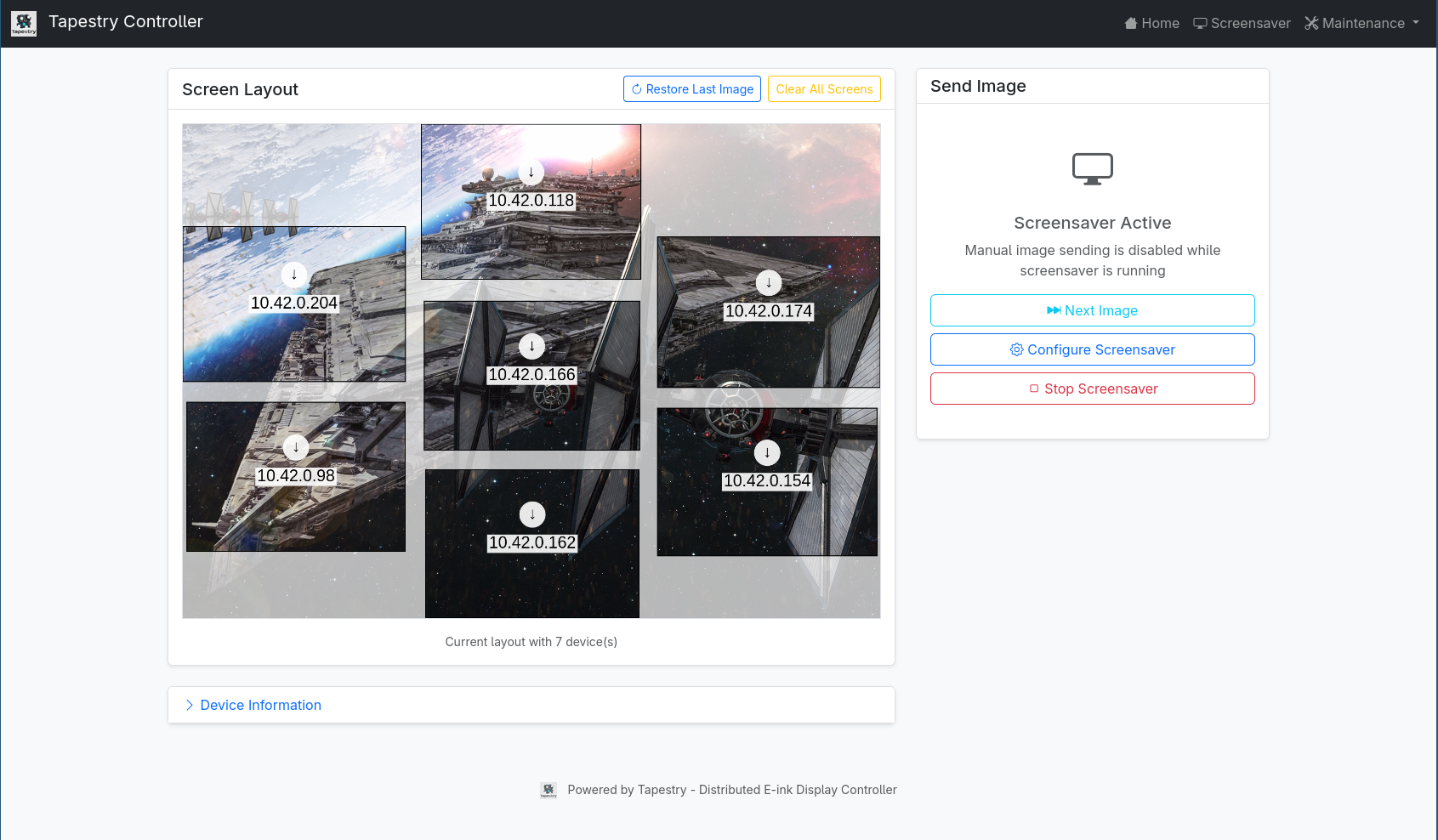Screen dimensions: 1438x840
Task: Click the Tapestry Controller title link
Action: (126, 22)
